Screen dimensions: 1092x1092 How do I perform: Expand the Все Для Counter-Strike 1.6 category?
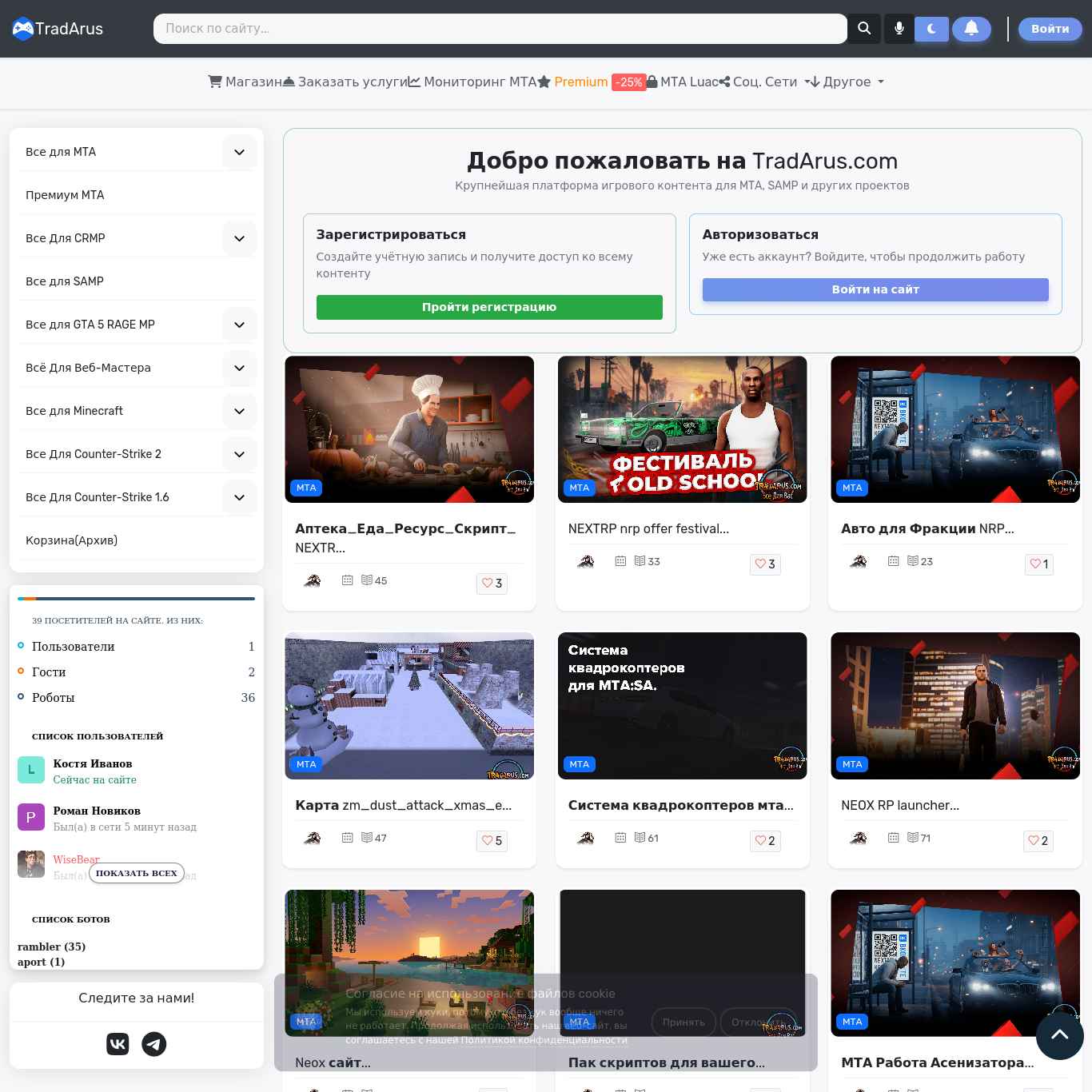tap(239, 497)
